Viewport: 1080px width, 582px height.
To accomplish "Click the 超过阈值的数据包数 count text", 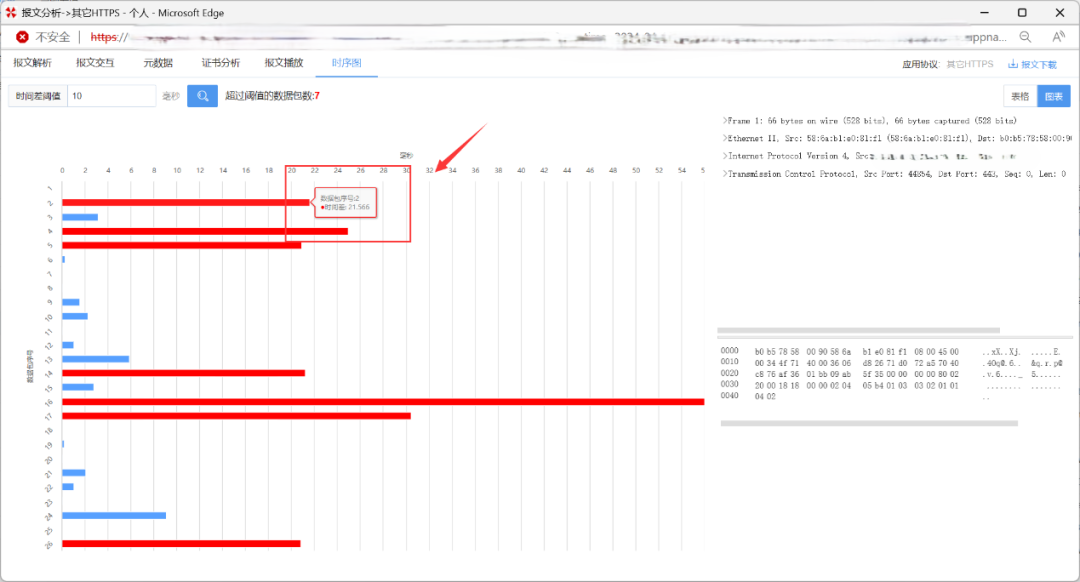I will coord(272,96).
